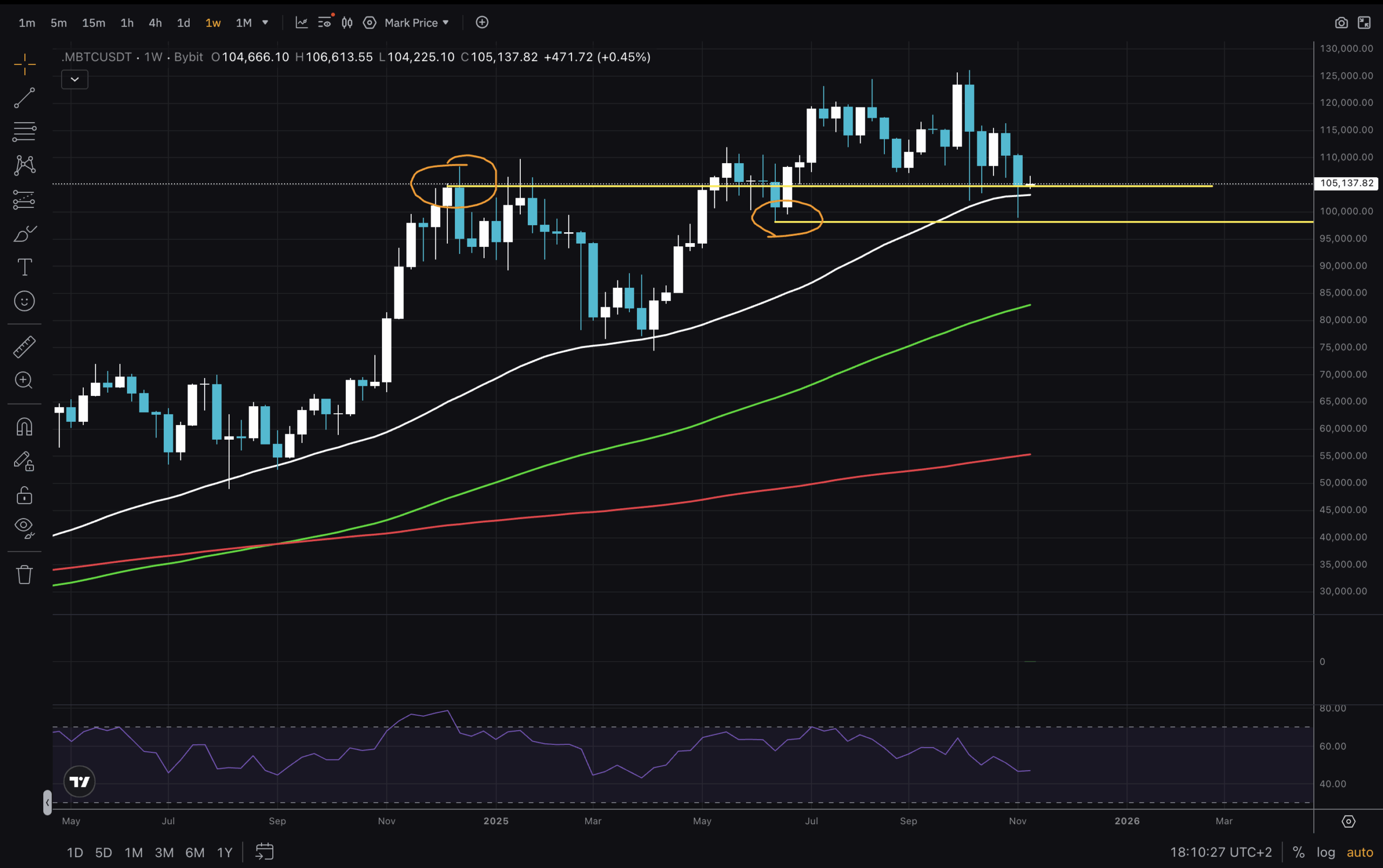
Task: Take a chart snapshot with camera icon
Action: (x=1341, y=22)
